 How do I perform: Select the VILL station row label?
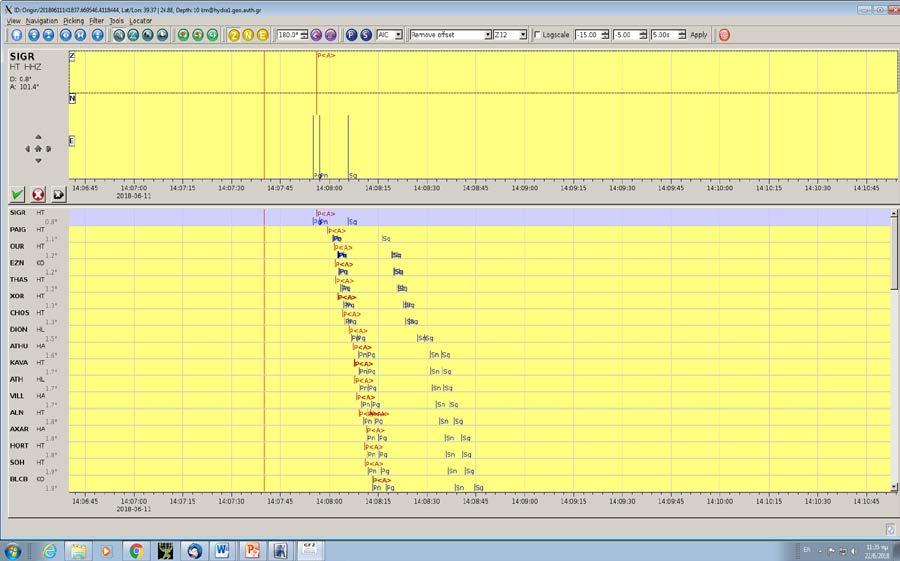[x=17, y=396]
